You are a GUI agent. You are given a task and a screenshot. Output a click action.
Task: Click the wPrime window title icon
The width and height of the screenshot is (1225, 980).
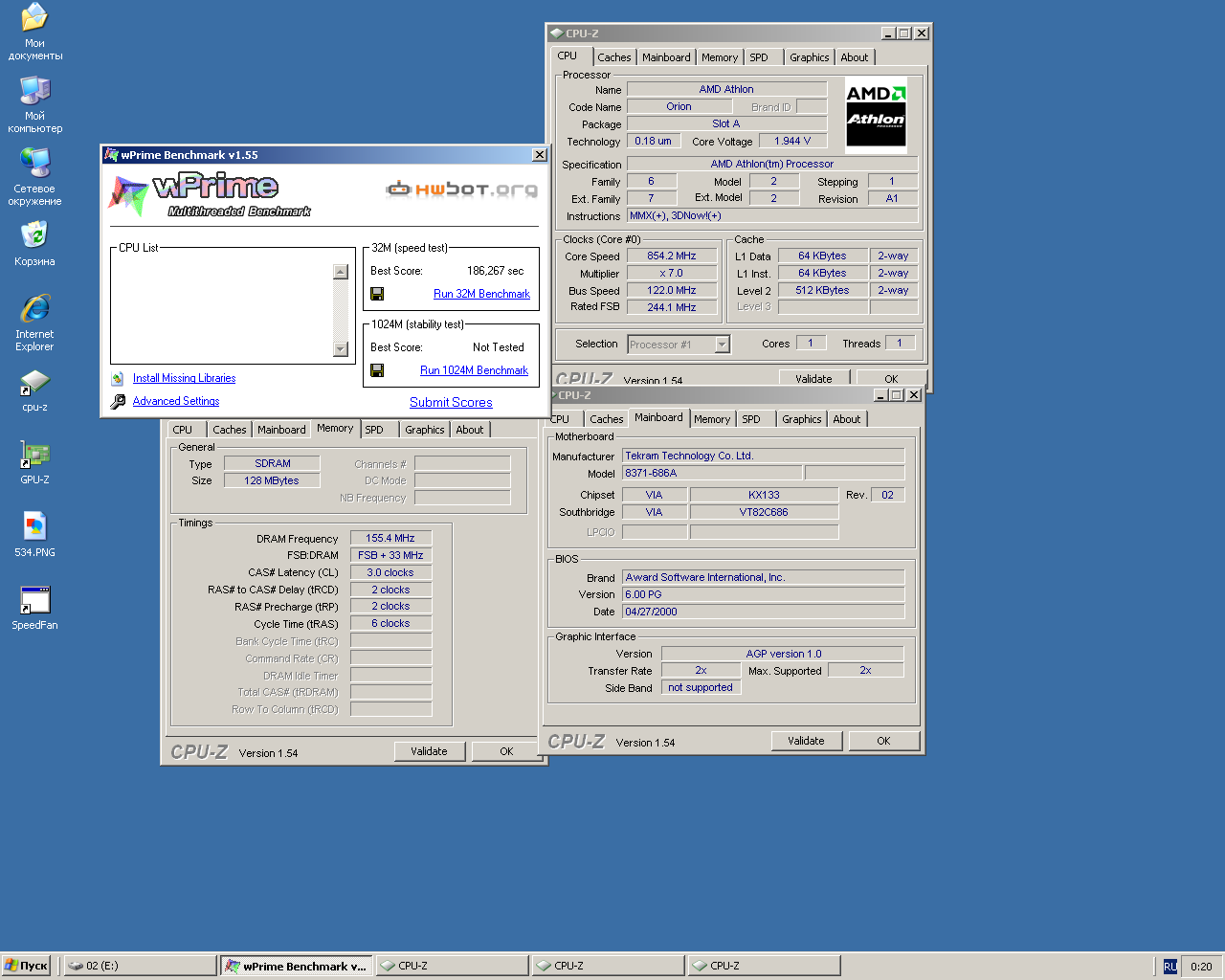pos(111,155)
